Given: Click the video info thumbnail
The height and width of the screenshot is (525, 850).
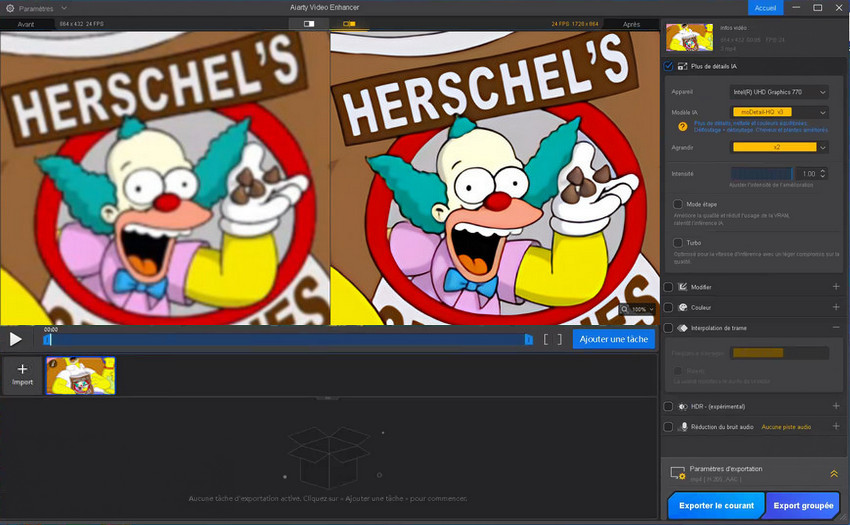Looking at the screenshot, I should pos(689,37).
